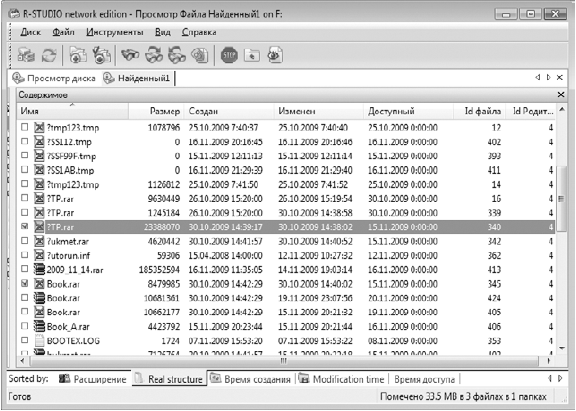Image resolution: width=576 pixels, height=411 pixels.
Task: Select the Найденный1 tab
Action: [138, 78]
